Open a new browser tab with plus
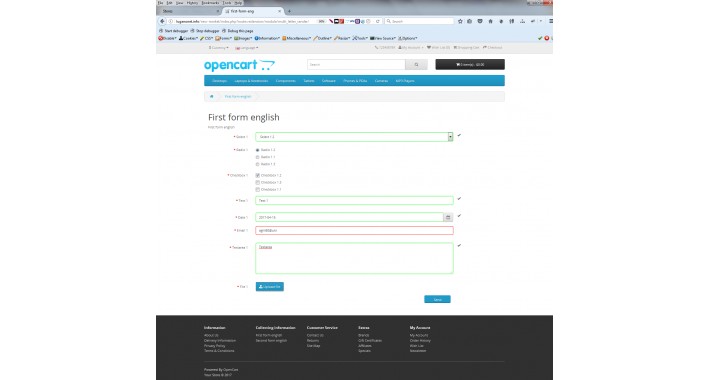The height and width of the screenshot is (380, 710). [x=289, y=11]
